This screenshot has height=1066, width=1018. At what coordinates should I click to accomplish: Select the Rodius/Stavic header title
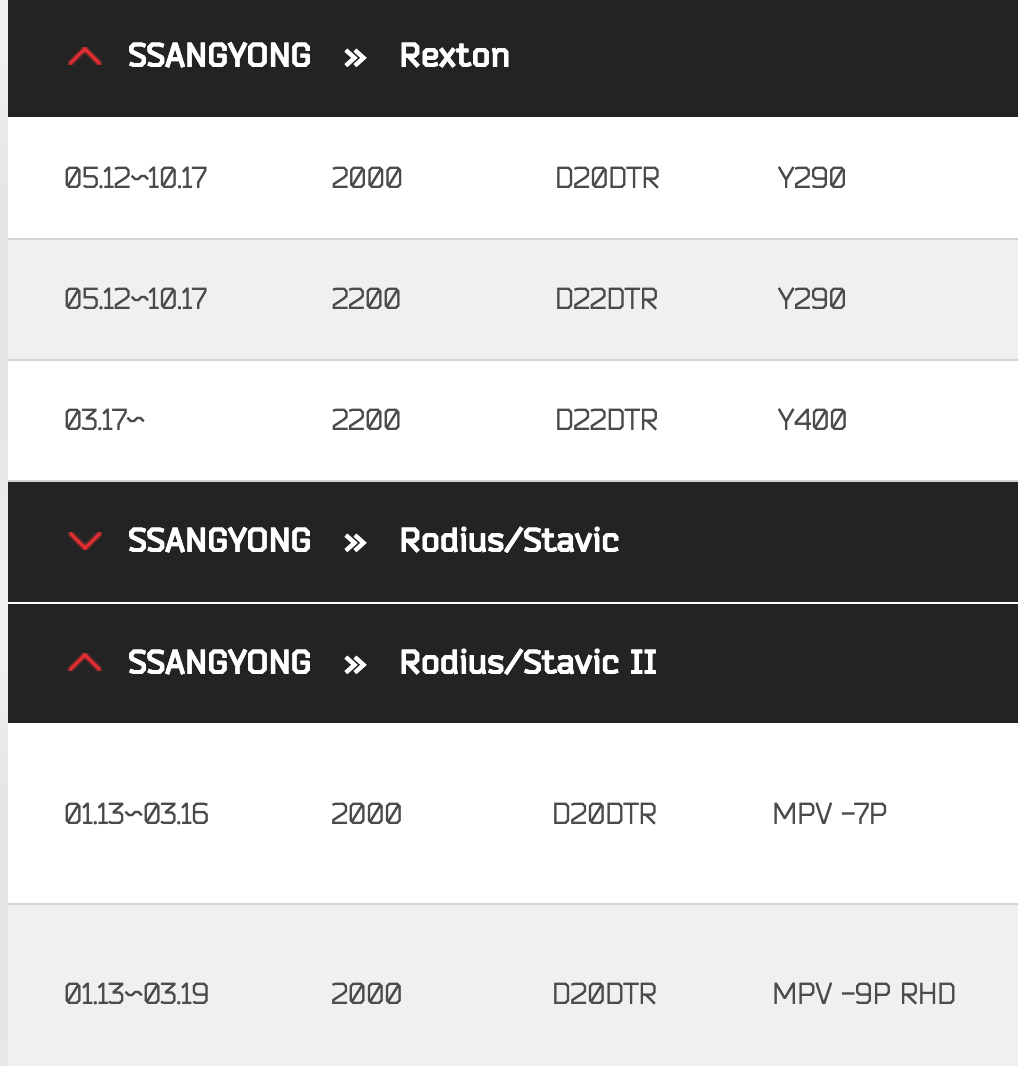(x=509, y=541)
